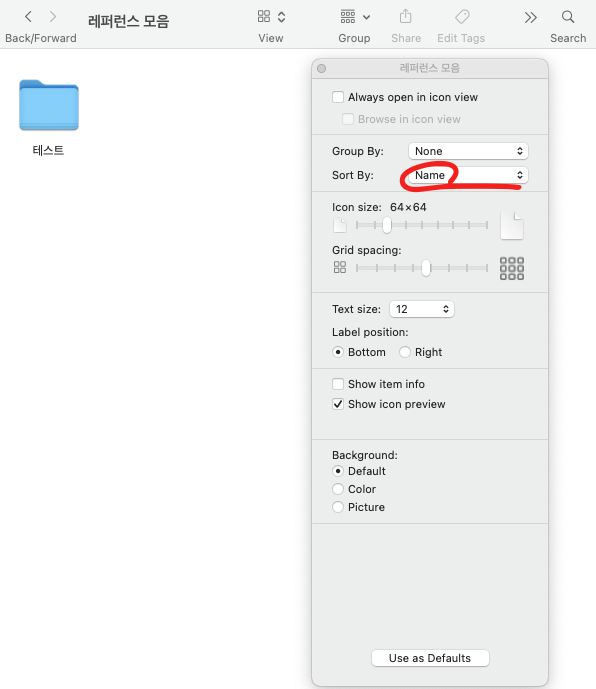Click the 테스트 folder name label
Screen dimensions: 596x689
point(48,150)
